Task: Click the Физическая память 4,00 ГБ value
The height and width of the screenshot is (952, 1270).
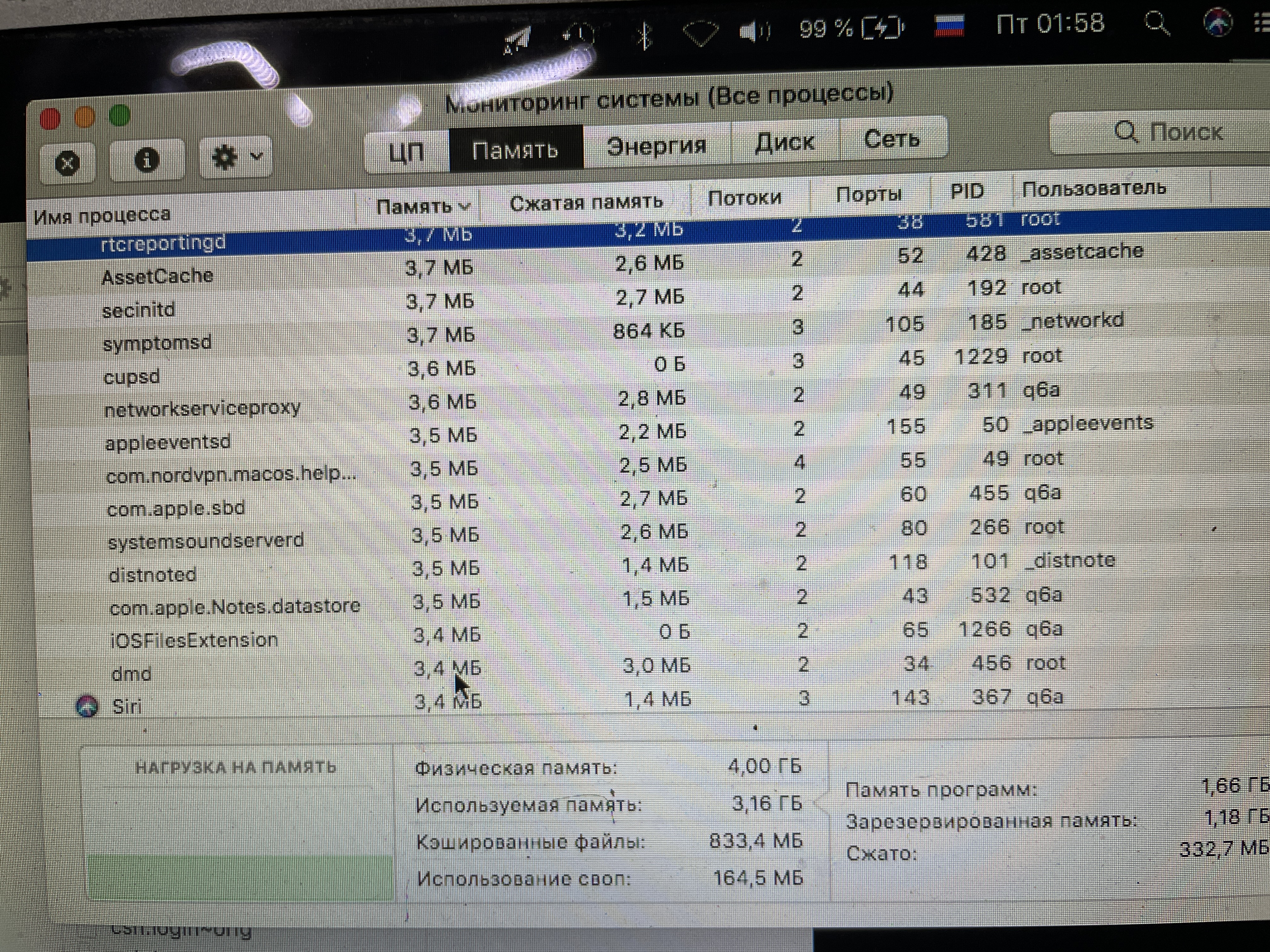Action: coord(764,766)
